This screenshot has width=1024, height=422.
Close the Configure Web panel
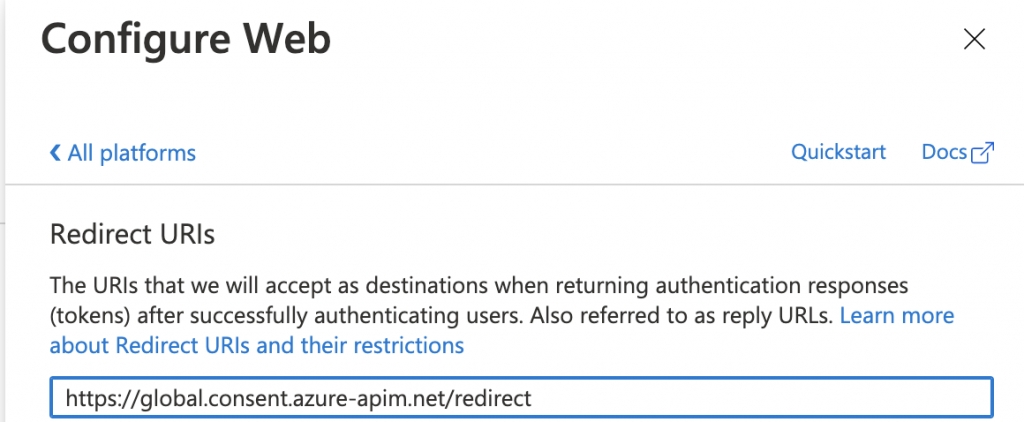(974, 40)
